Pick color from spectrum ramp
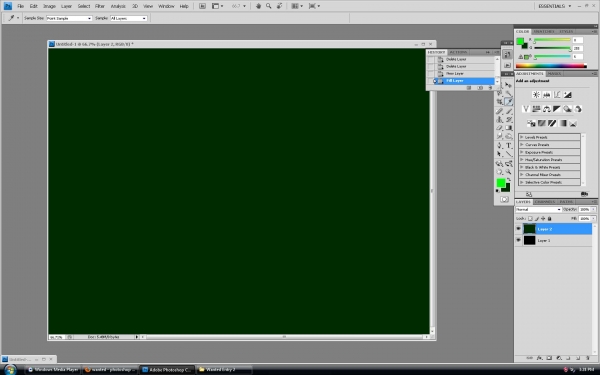This screenshot has width=600, height=375. [x=551, y=66]
